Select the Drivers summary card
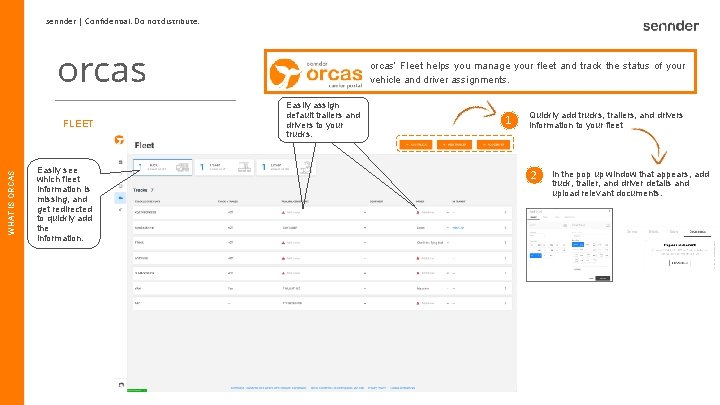Screen dimensions: 720x405 coord(286,167)
